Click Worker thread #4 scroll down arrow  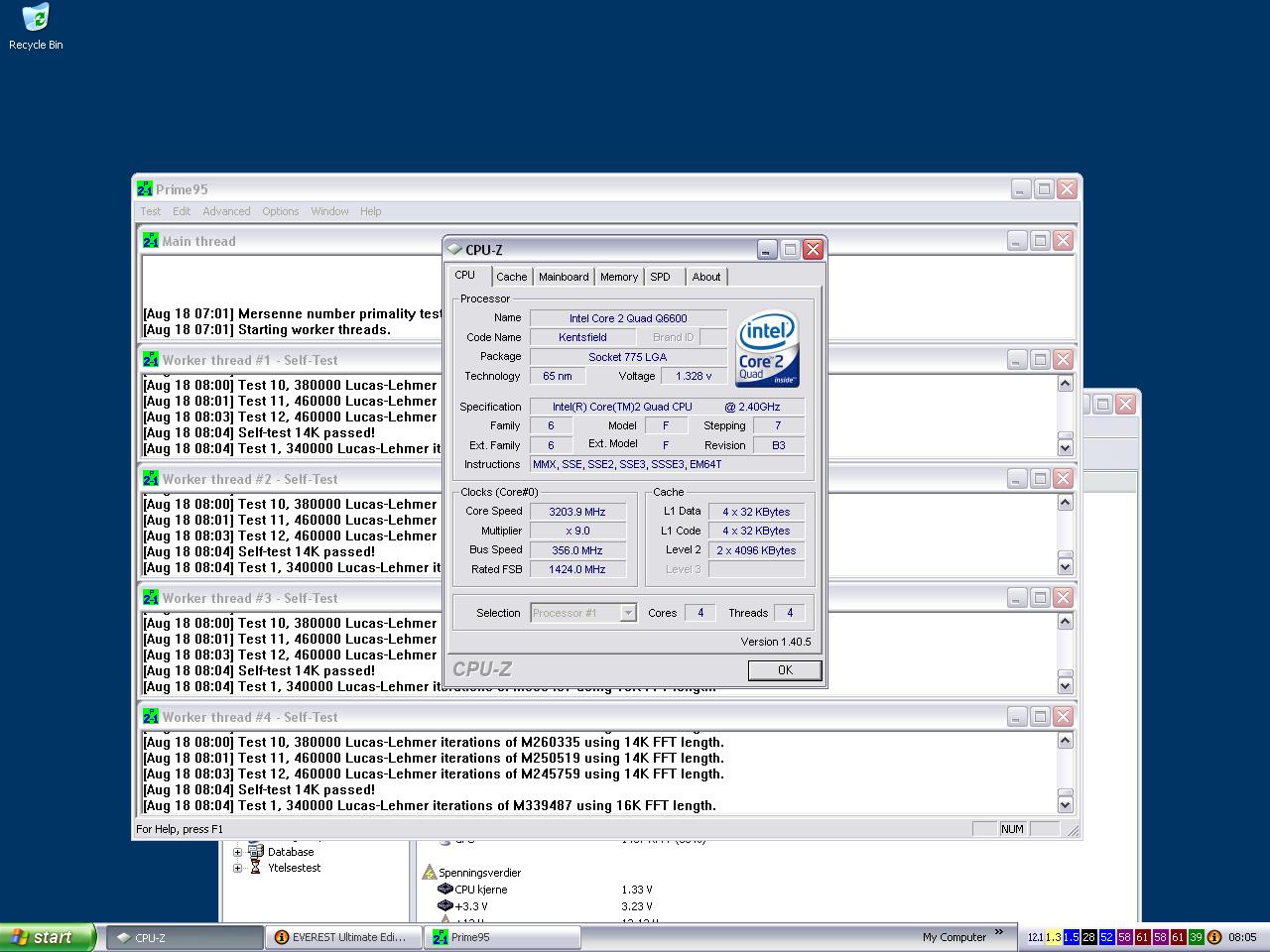coord(1065,804)
